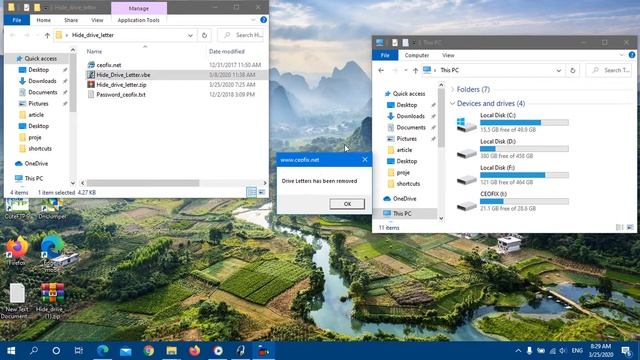Open taskbar search

34,351
